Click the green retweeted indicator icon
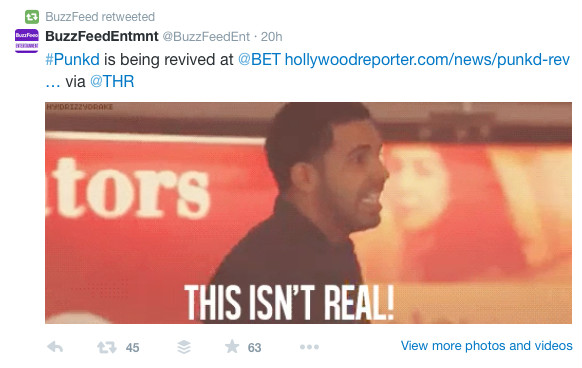This screenshot has width=582, height=368. click(x=32, y=17)
